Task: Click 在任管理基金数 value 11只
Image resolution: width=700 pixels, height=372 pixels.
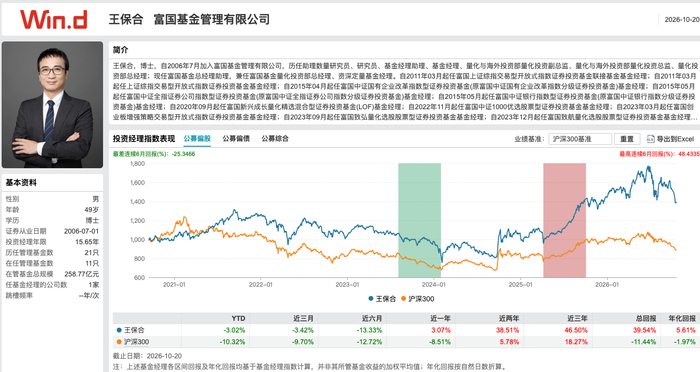Action: point(92,263)
